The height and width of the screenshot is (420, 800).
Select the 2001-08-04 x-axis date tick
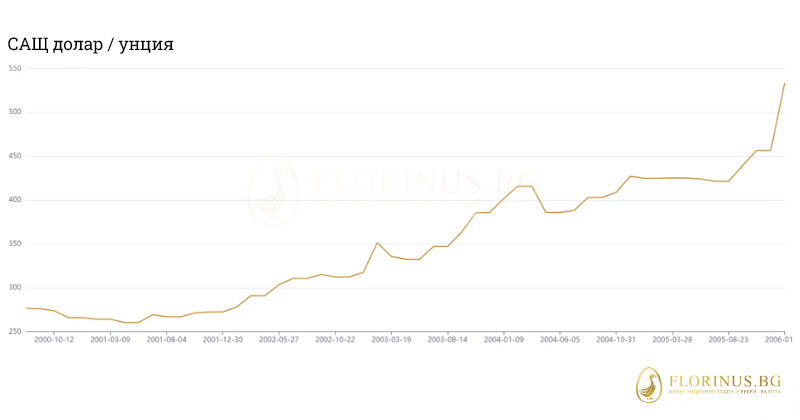167,340
